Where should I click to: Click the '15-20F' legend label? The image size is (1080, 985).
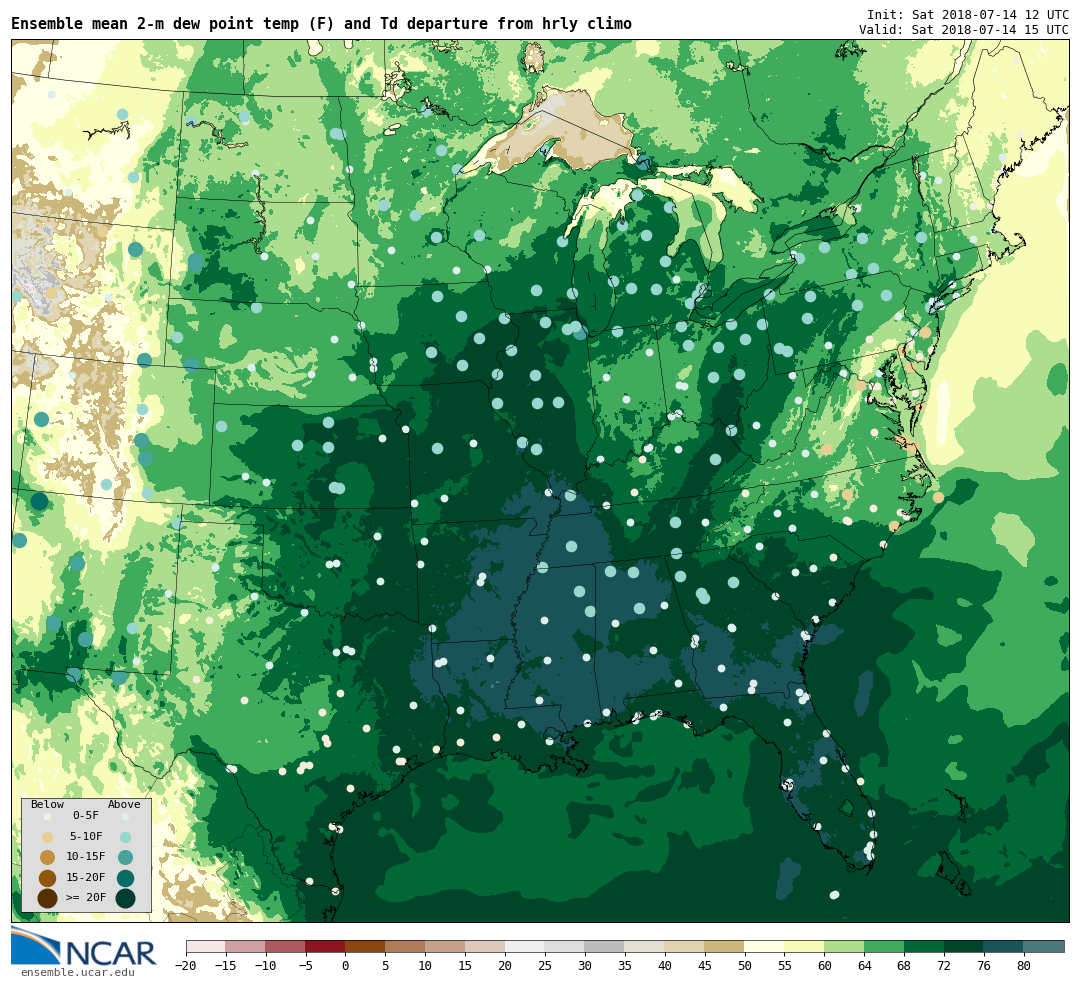tap(85, 877)
